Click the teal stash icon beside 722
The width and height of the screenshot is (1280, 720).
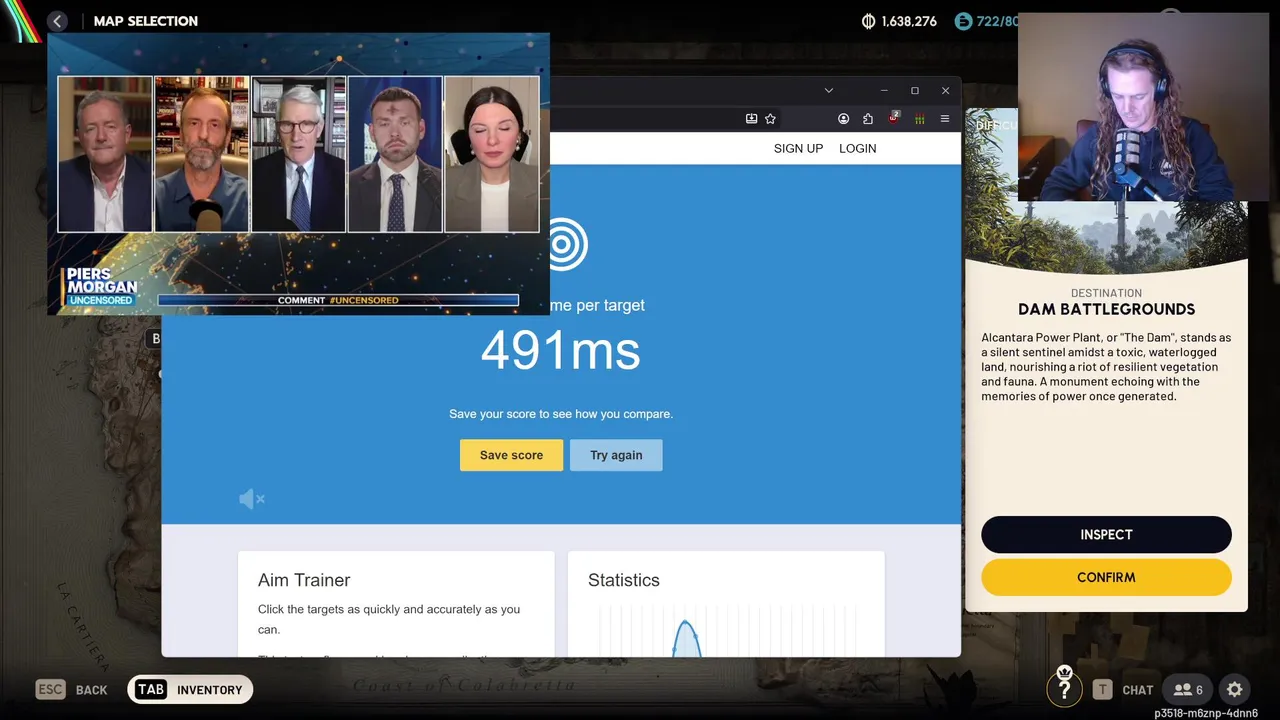963,21
